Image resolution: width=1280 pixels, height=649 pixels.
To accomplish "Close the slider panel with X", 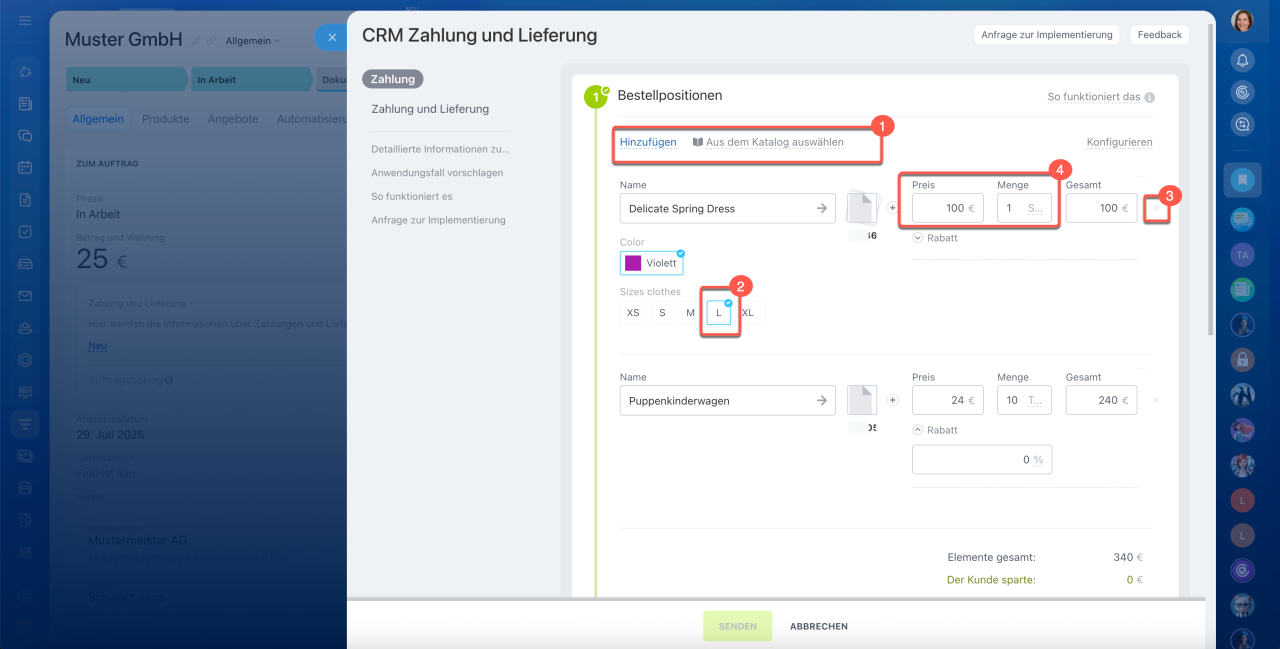I will [332, 38].
